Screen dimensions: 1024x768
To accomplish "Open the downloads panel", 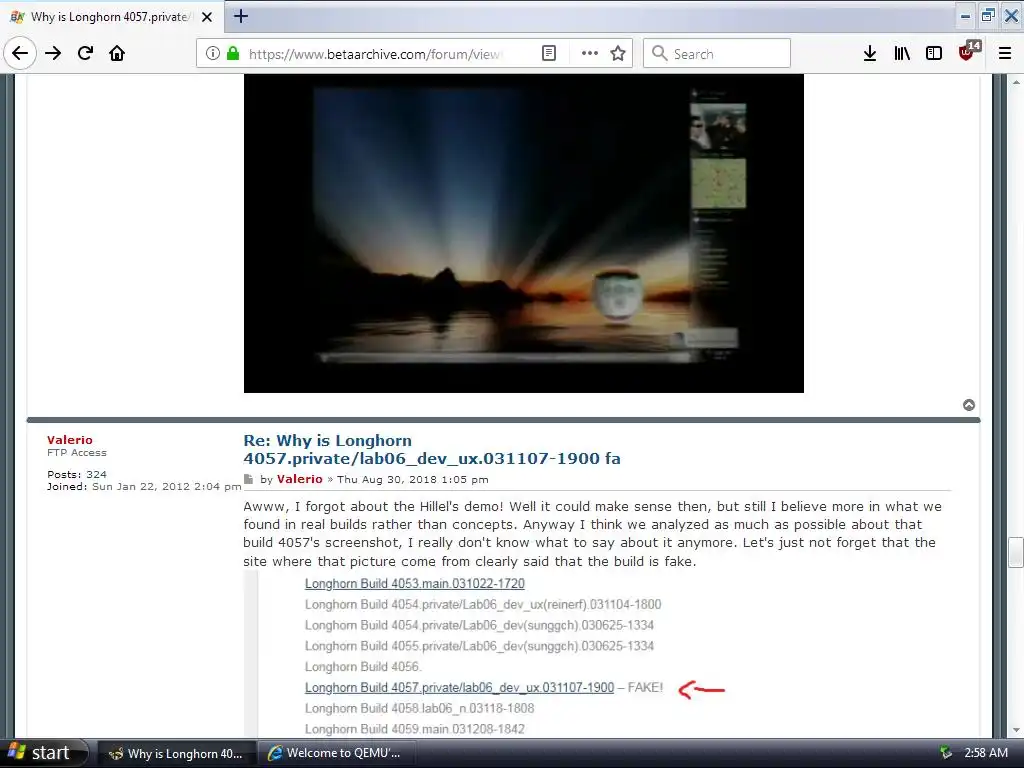I will click(x=870, y=54).
